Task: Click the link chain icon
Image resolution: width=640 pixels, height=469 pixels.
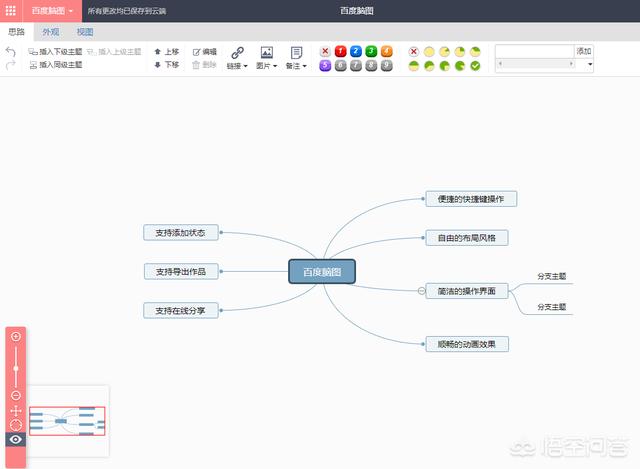Action: click(x=237, y=53)
